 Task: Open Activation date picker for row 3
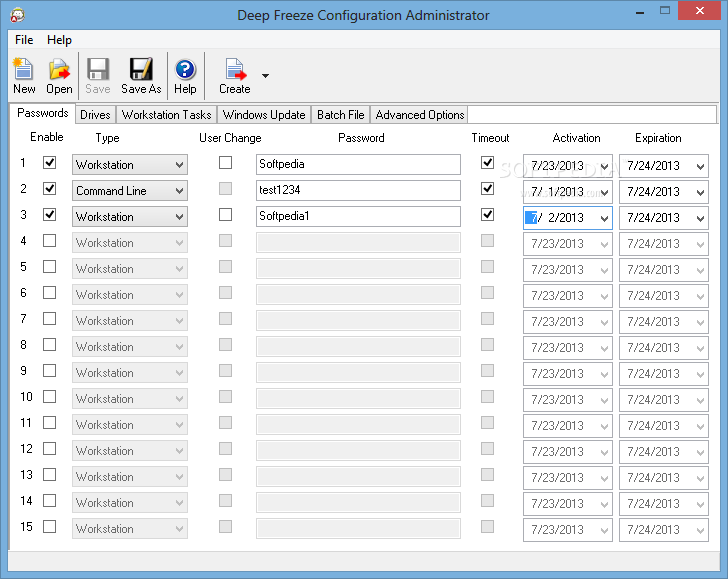(604, 218)
